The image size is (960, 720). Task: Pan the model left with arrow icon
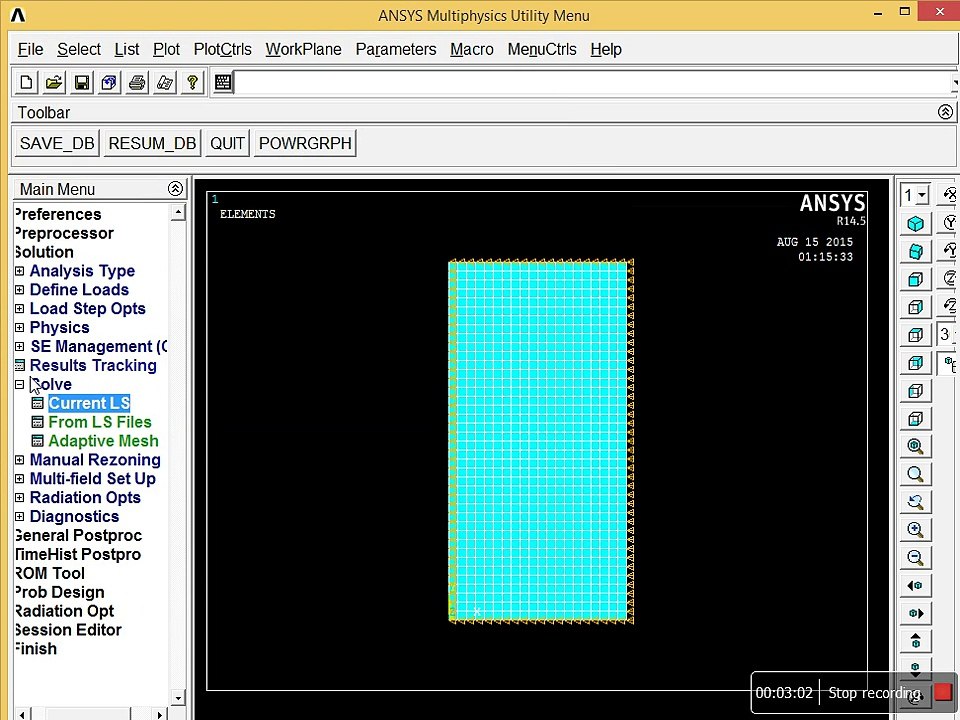(x=915, y=586)
